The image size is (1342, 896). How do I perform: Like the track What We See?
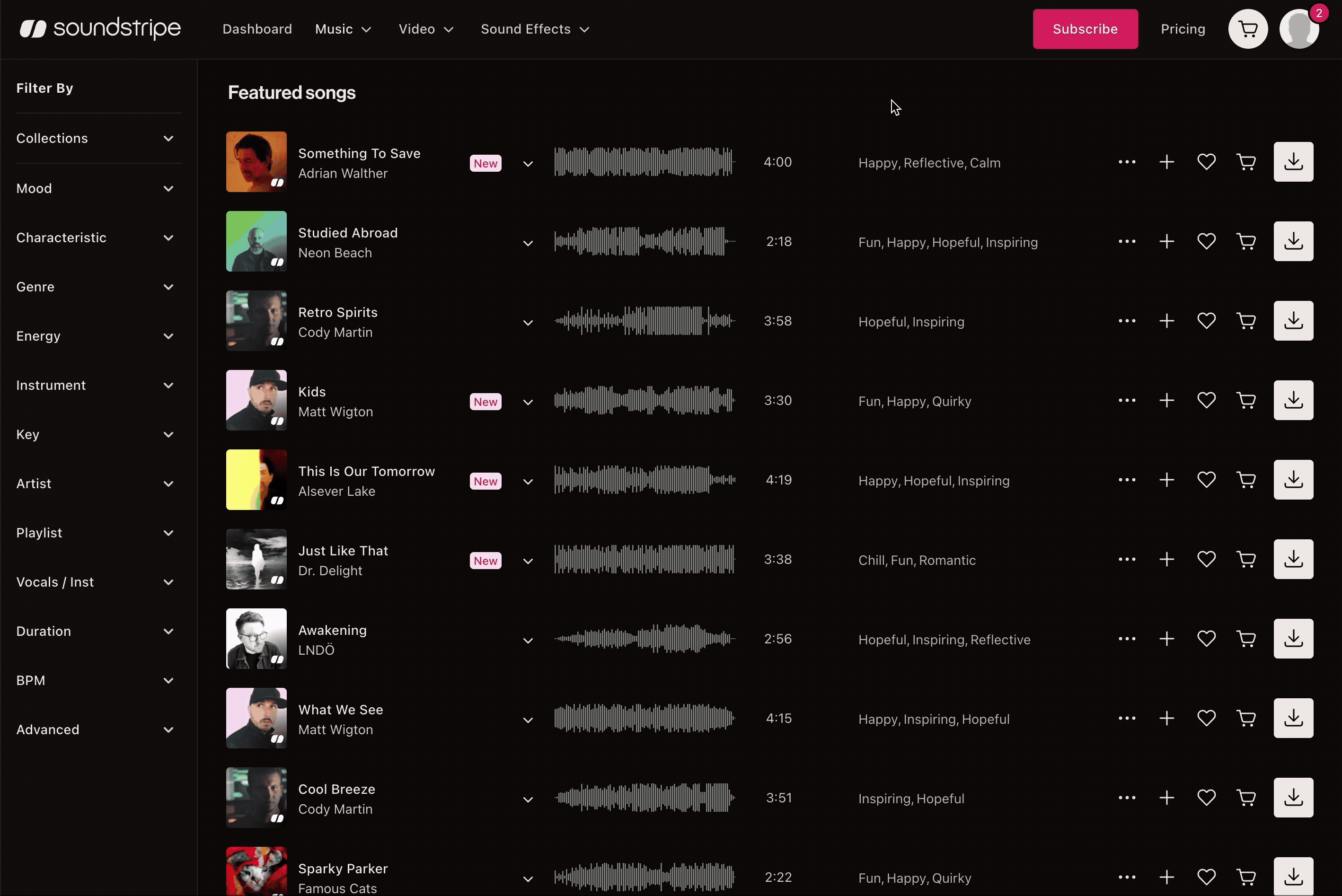click(1206, 718)
